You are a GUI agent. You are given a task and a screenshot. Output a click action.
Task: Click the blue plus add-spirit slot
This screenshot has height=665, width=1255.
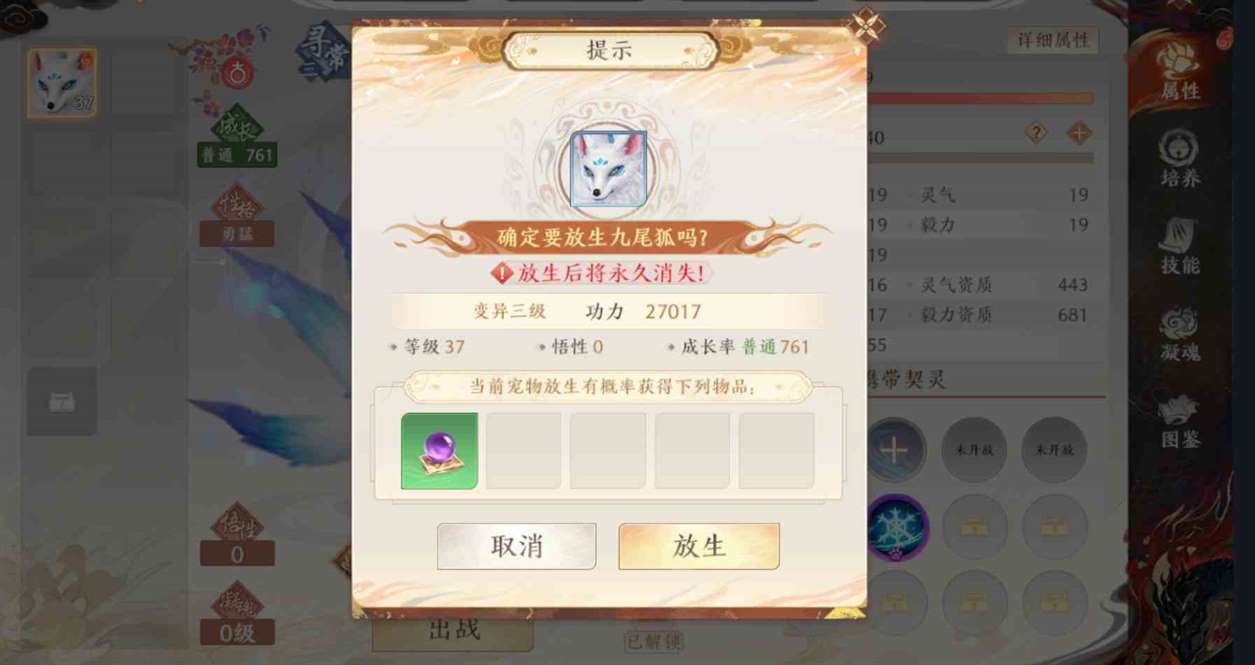tap(894, 450)
